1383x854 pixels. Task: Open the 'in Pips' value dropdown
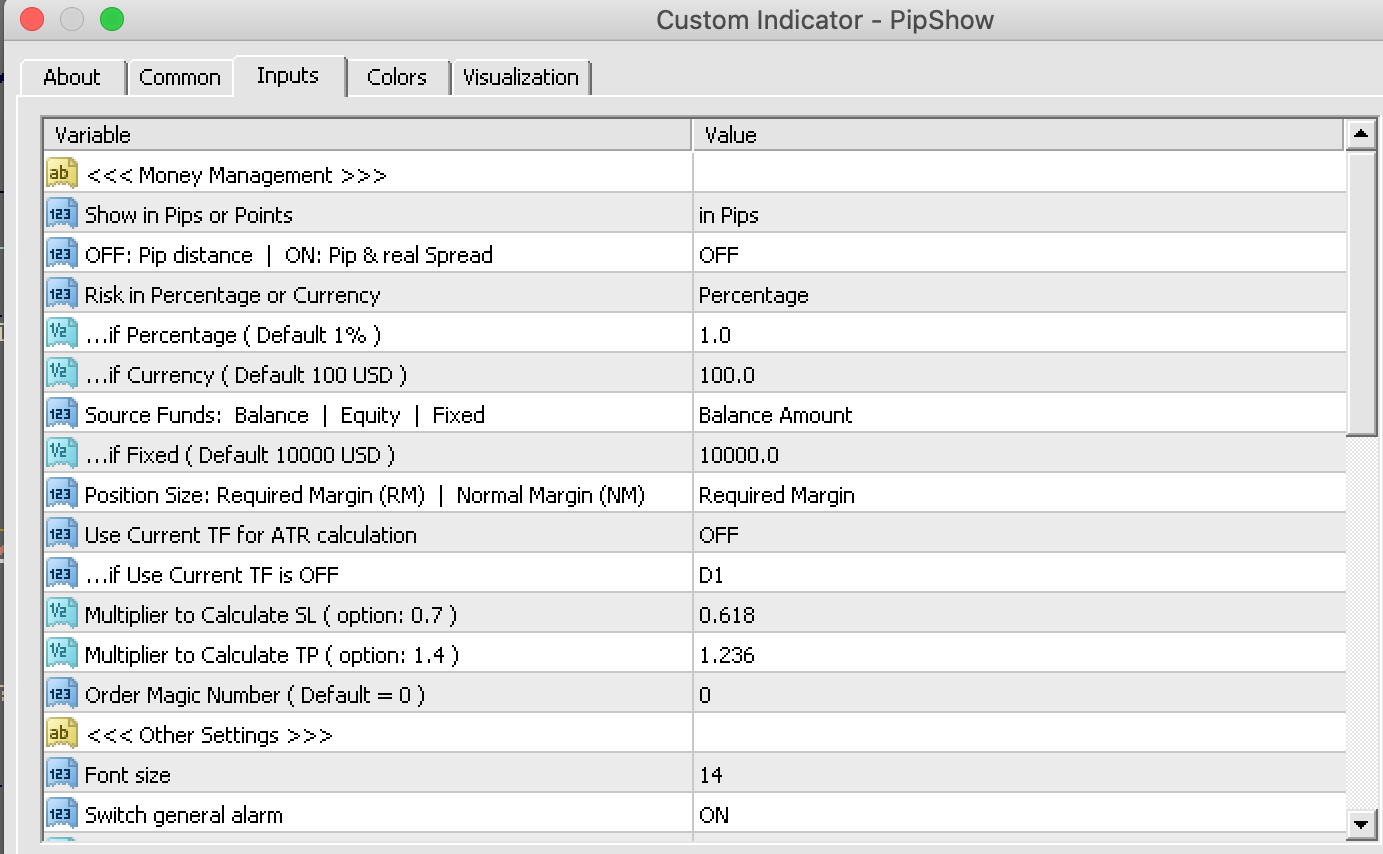pyautogui.click(x=729, y=215)
